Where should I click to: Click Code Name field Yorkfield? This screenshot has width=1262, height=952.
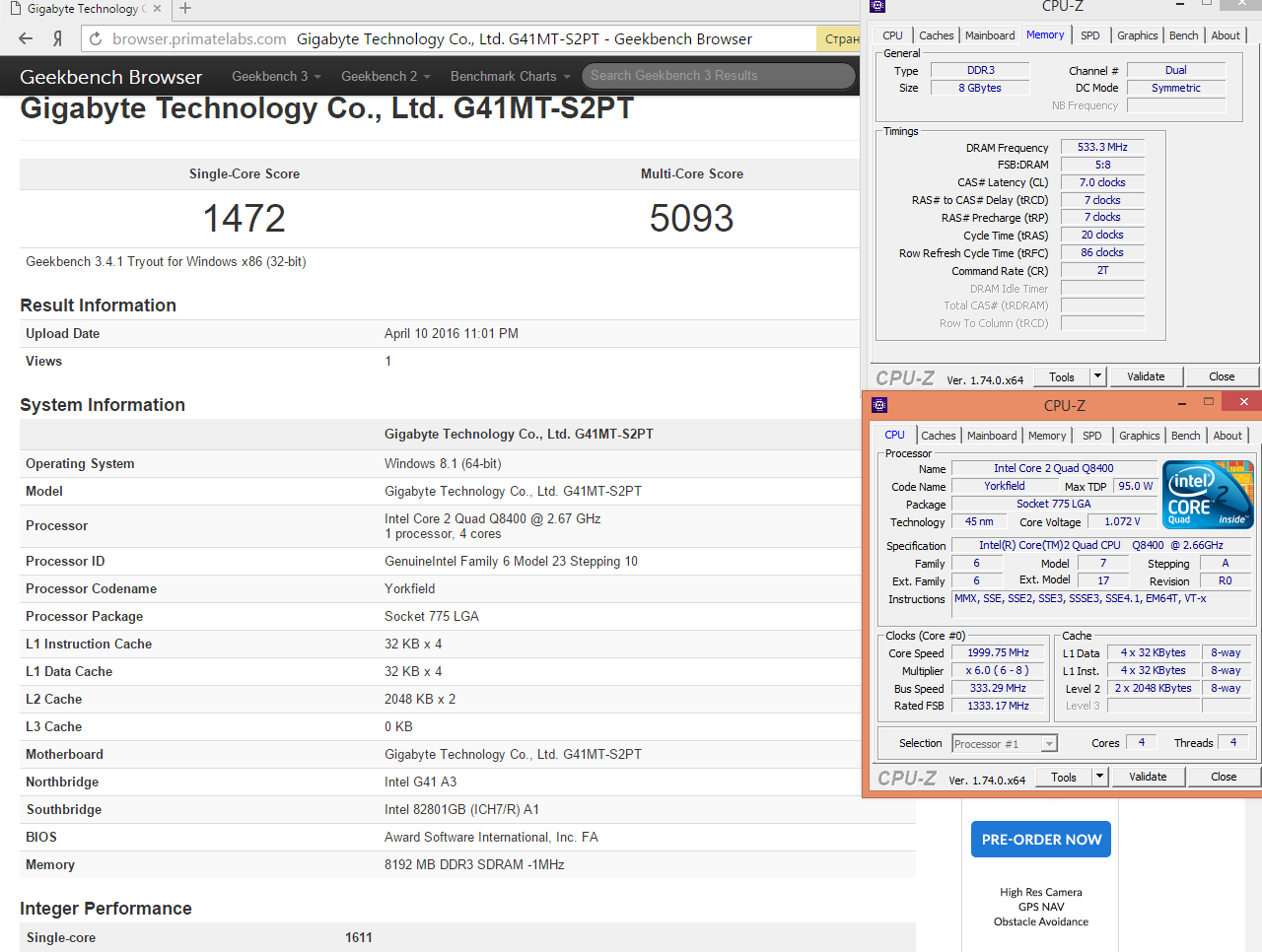click(x=1004, y=486)
